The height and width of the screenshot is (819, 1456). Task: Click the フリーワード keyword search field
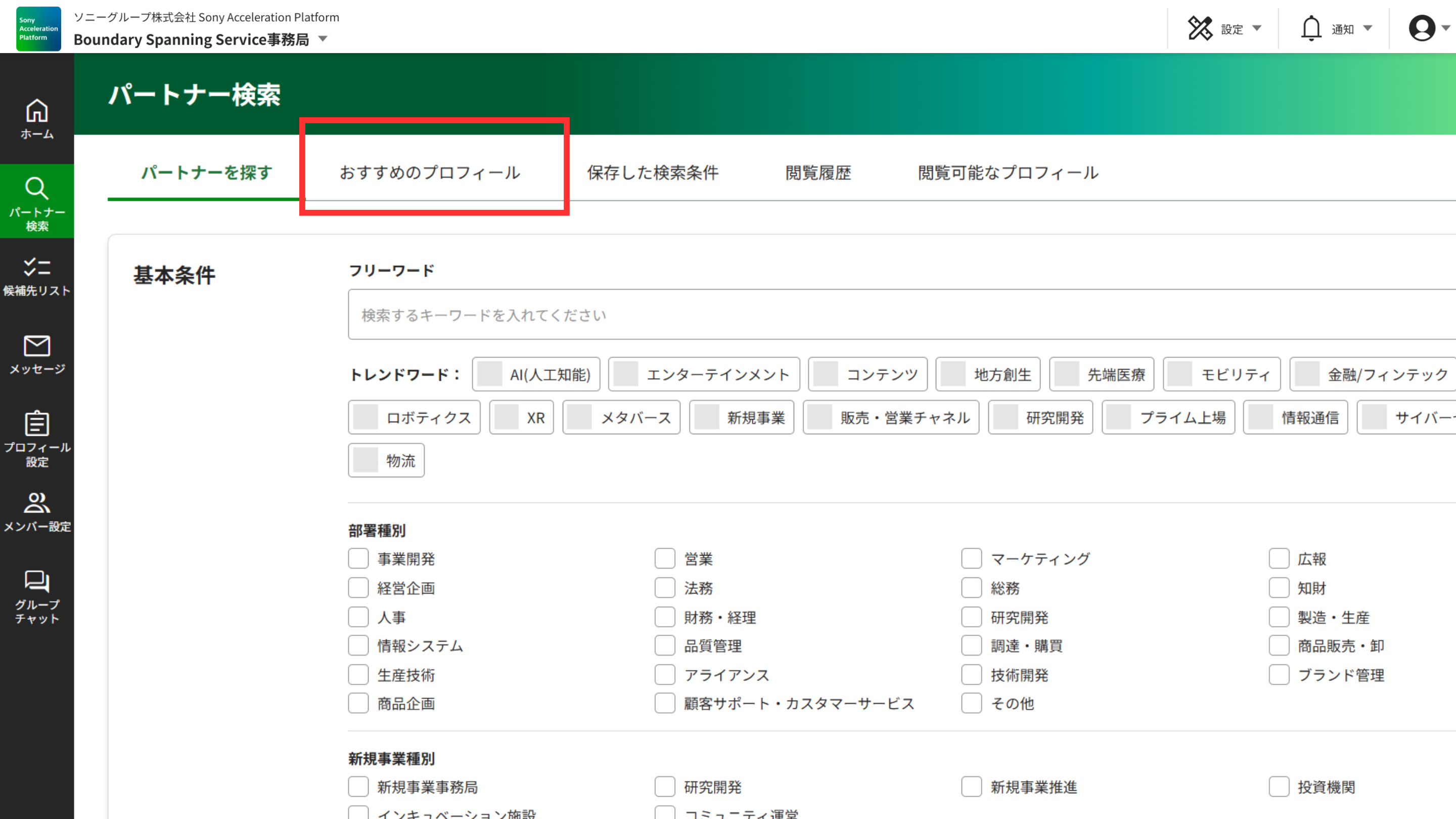[902, 314]
